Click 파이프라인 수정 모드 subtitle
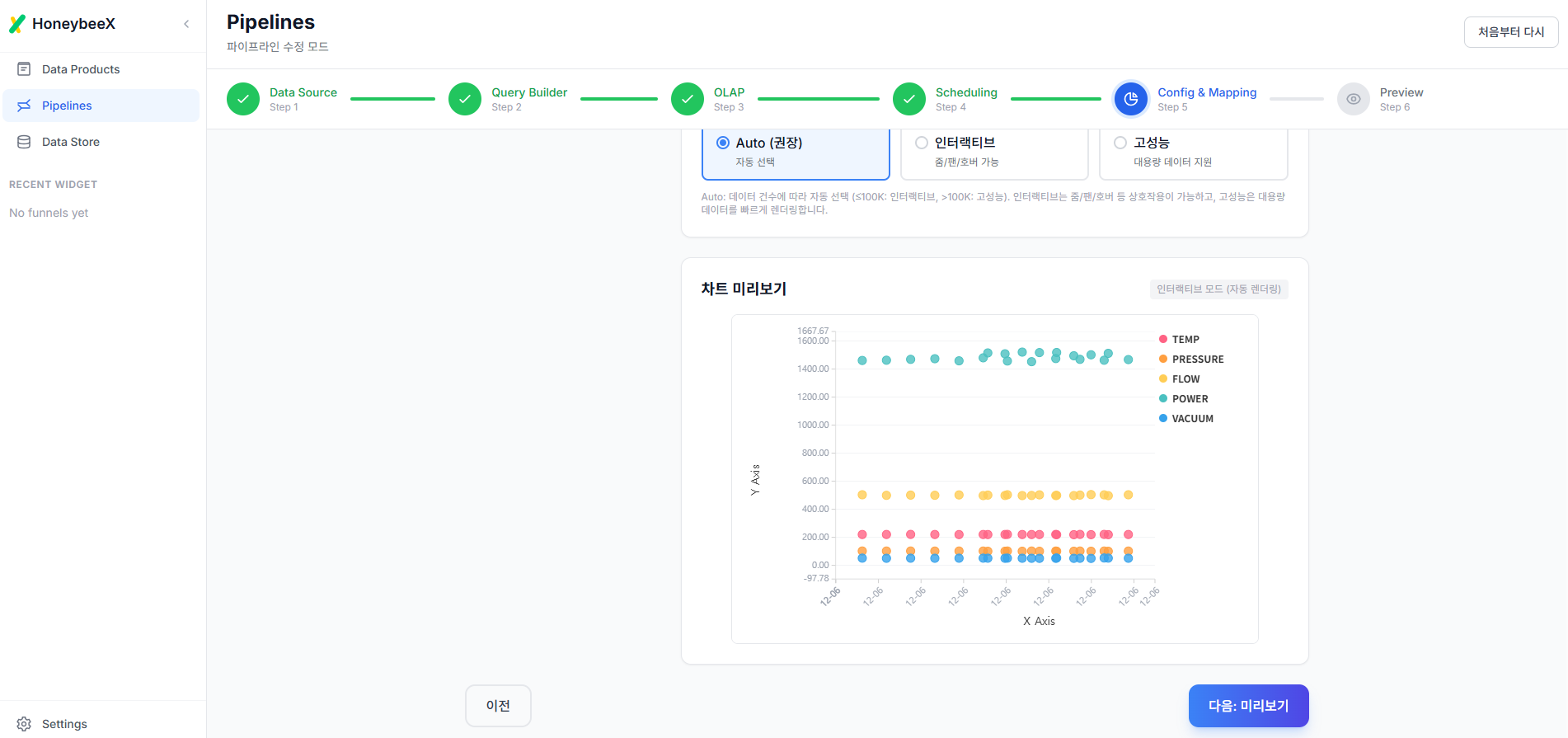This screenshot has height=738, width=1568. click(x=278, y=47)
